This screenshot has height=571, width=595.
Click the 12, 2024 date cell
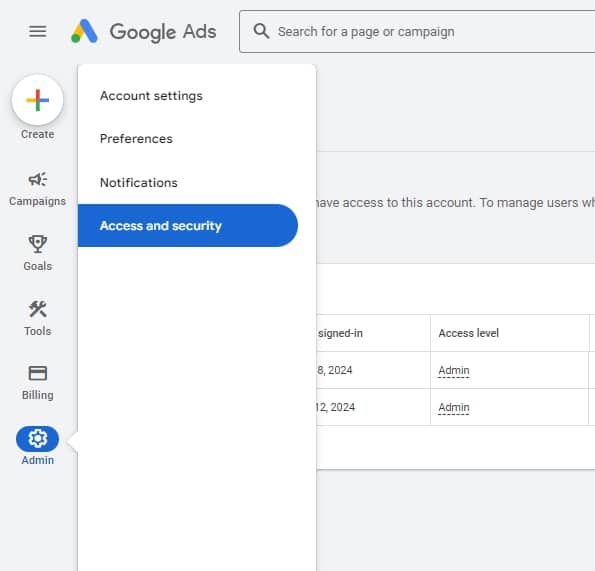click(335, 407)
